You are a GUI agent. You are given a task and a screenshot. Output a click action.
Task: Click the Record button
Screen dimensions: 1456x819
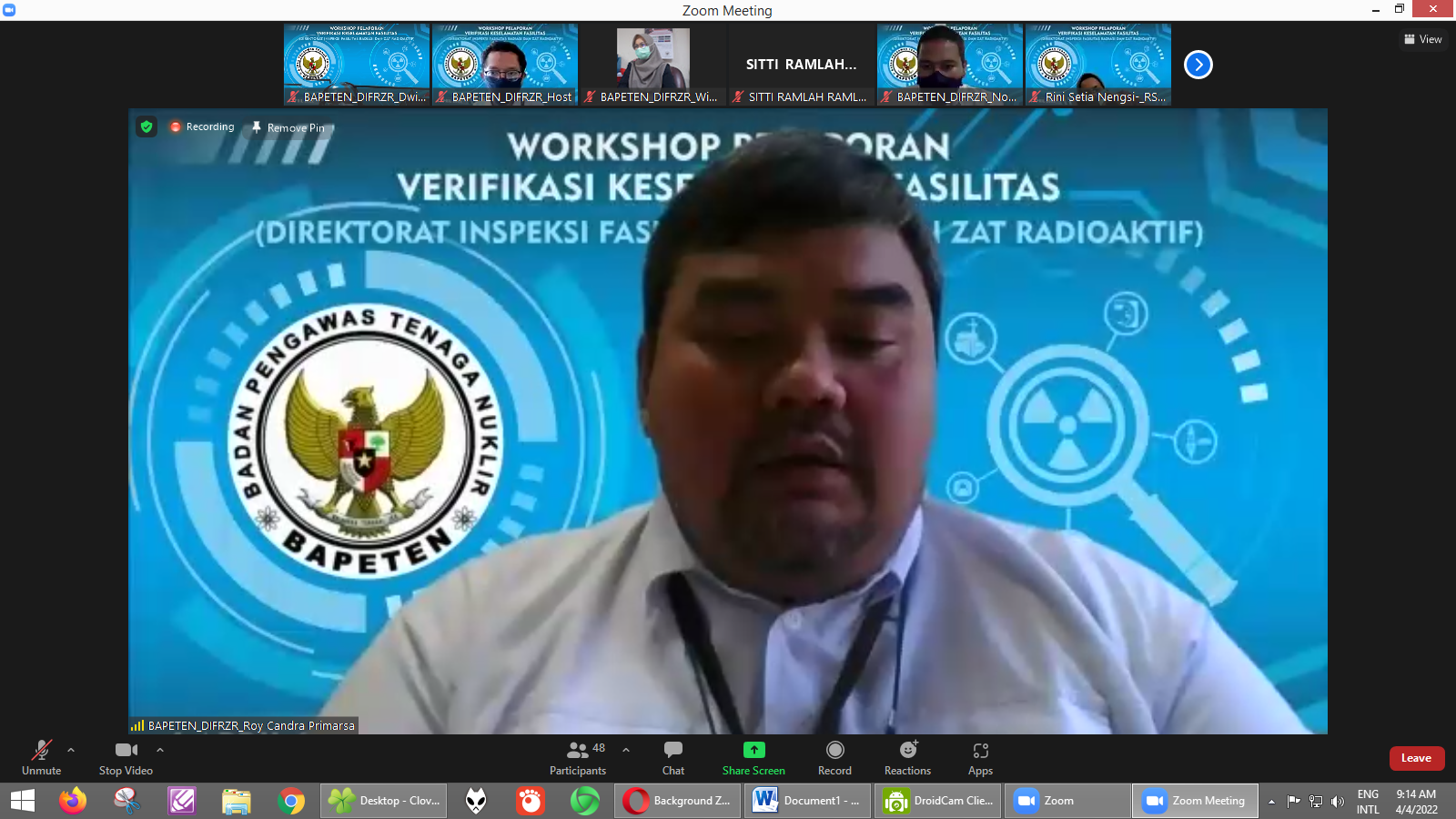click(834, 758)
